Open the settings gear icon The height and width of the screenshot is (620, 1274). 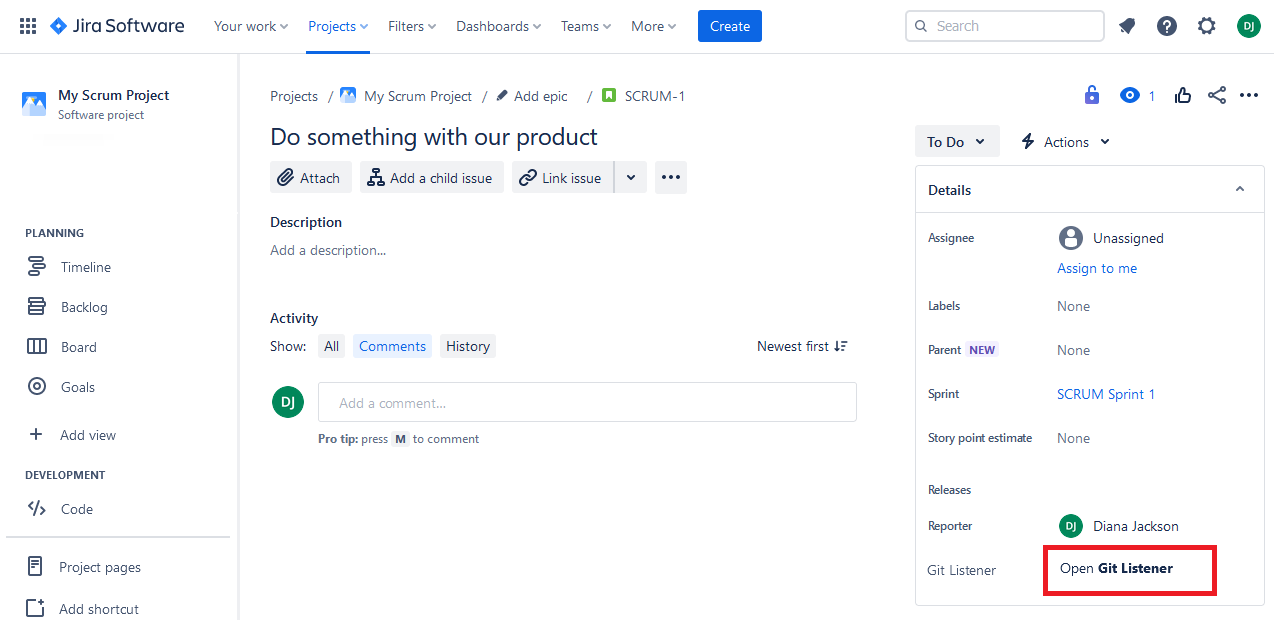[1207, 26]
